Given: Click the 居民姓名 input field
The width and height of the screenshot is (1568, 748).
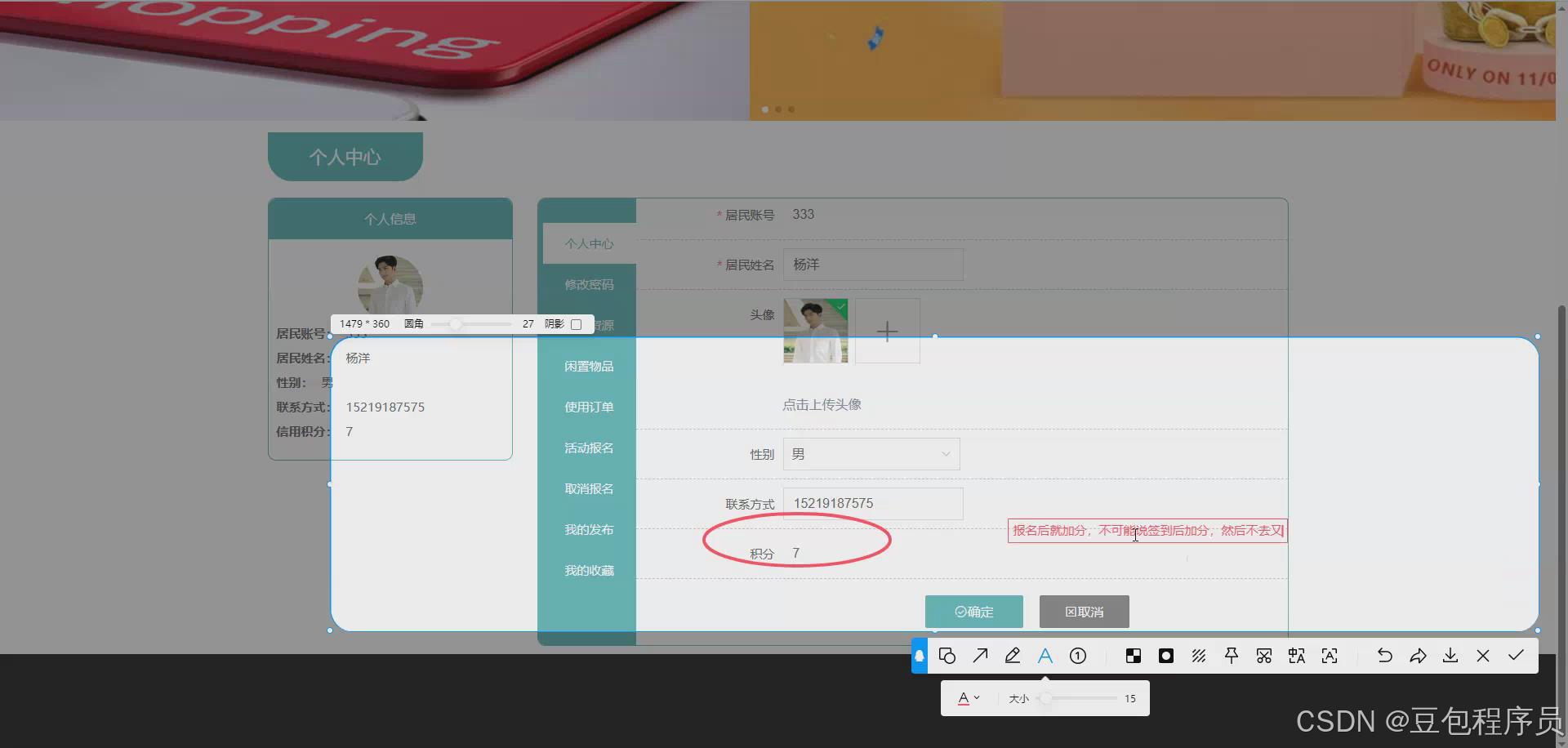Looking at the screenshot, I should click(x=873, y=265).
